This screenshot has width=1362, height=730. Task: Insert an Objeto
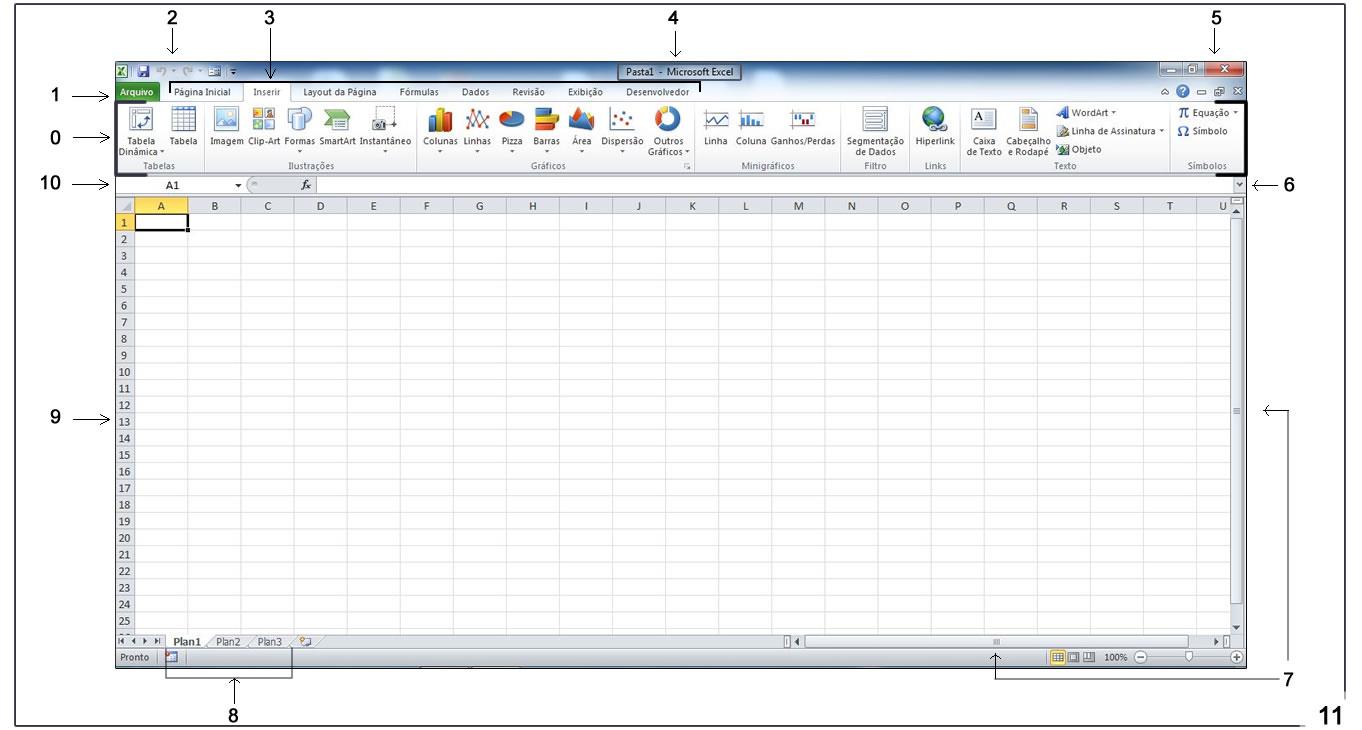pyautogui.click(x=1079, y=149)
